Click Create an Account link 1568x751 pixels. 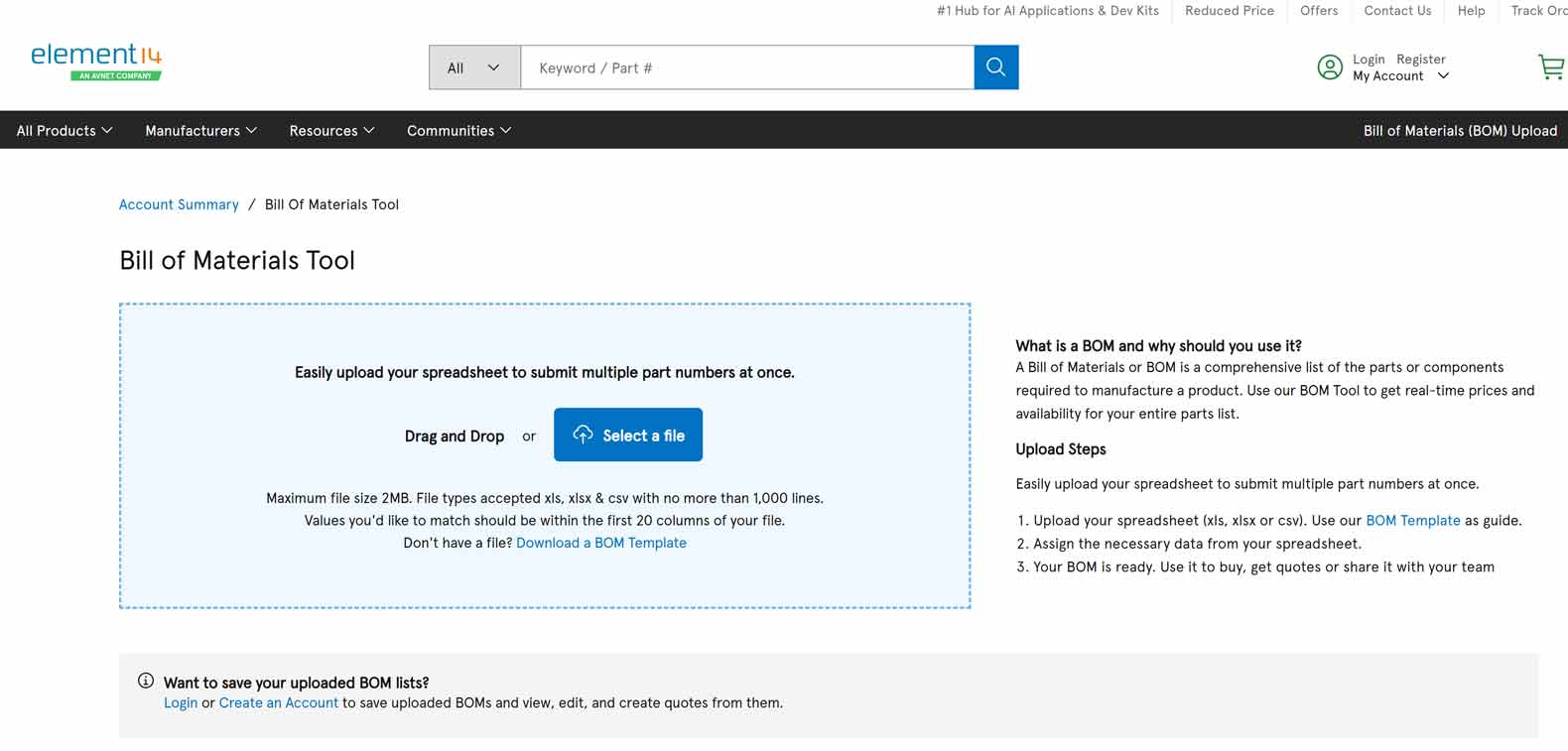[x=278, y=702]
